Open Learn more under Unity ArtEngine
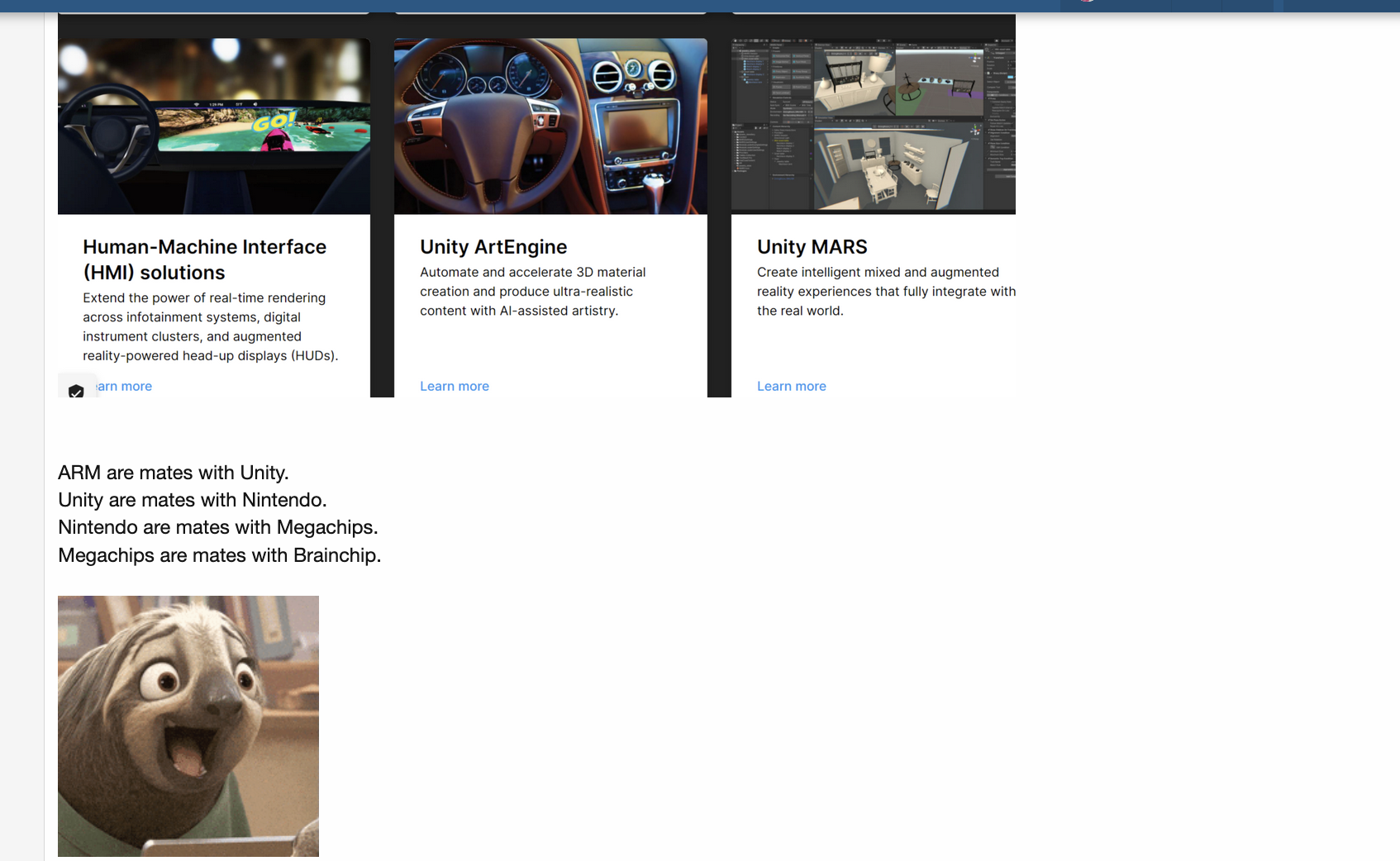 (x=455, y=386)
